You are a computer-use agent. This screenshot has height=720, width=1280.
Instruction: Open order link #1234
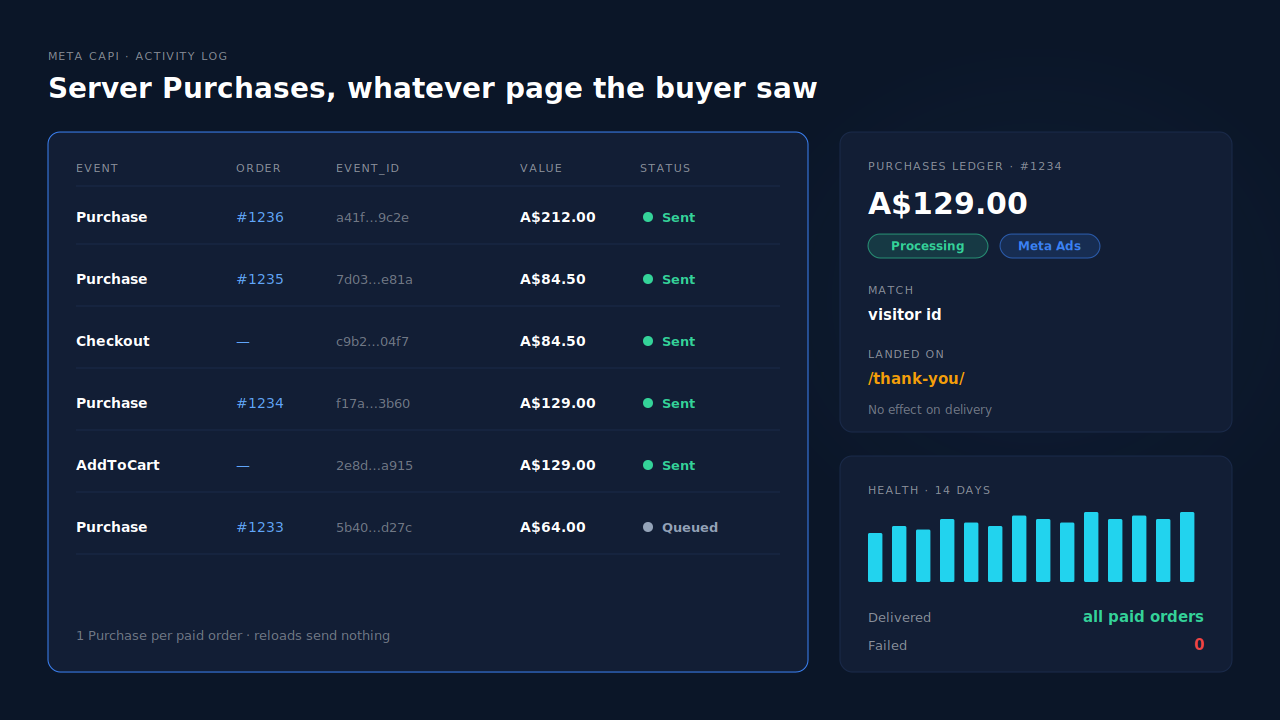tap(260, 403)
